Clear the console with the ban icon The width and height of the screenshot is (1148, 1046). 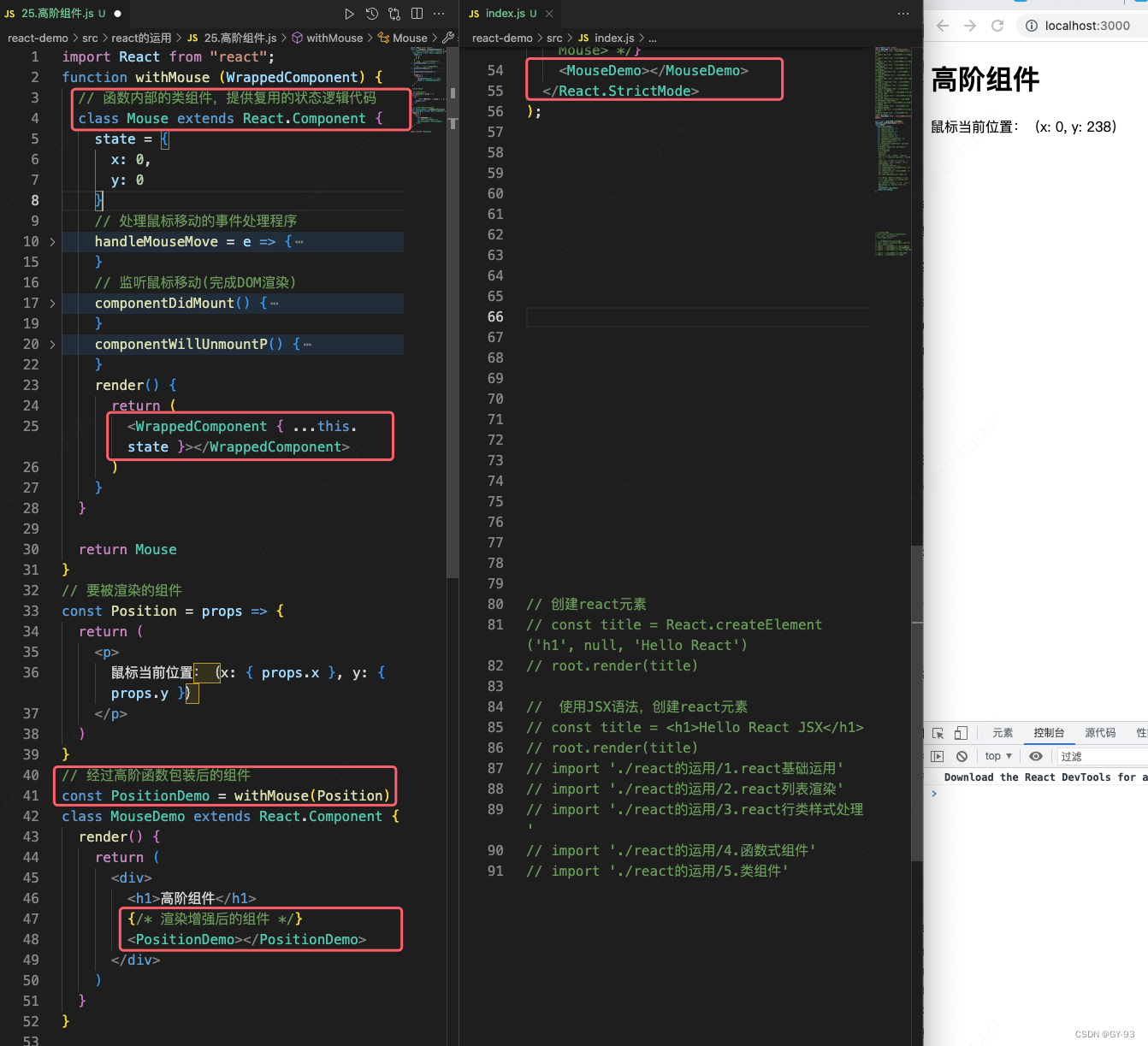pos(962,756)
